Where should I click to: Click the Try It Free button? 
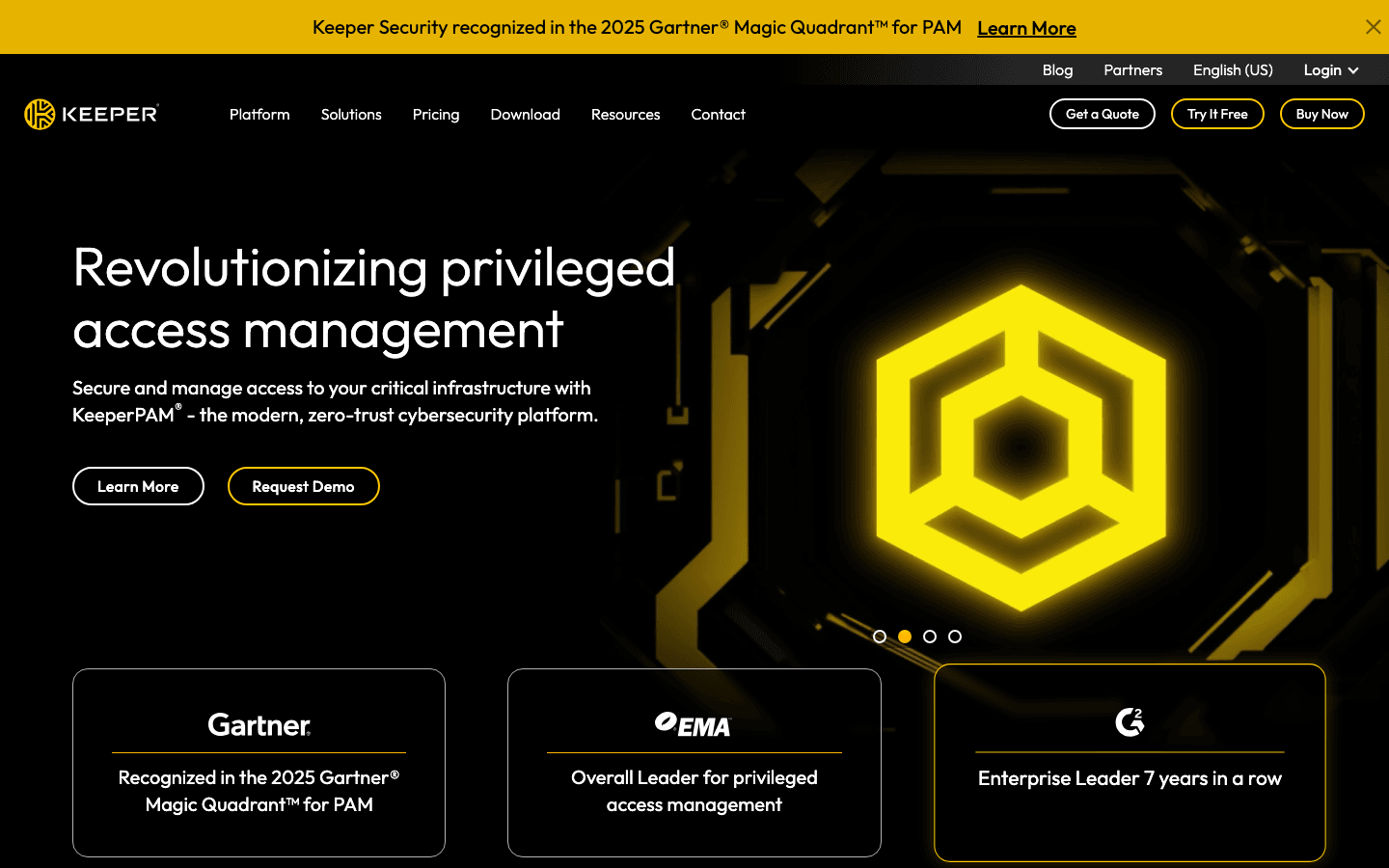(1217, 114)
